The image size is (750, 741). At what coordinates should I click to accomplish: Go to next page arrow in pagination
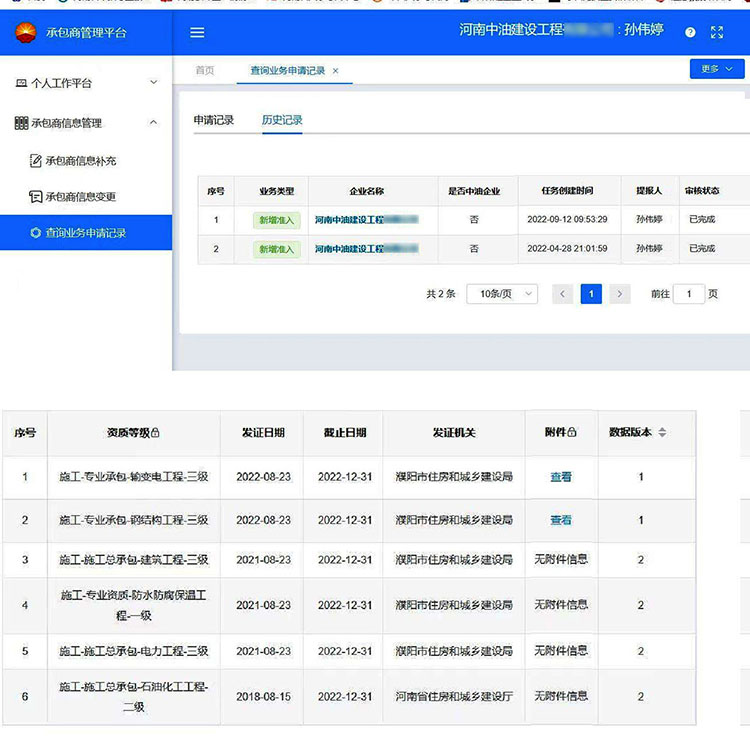620,294
